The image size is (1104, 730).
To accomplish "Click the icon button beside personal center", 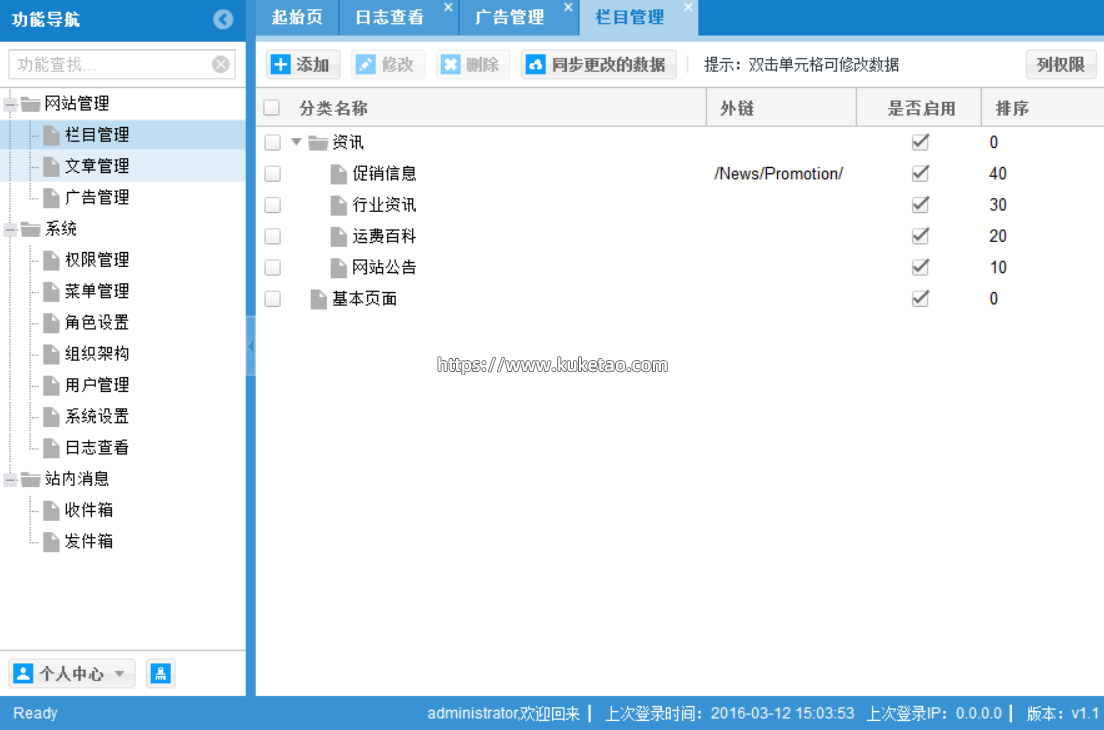I will [x=160, y=674].
